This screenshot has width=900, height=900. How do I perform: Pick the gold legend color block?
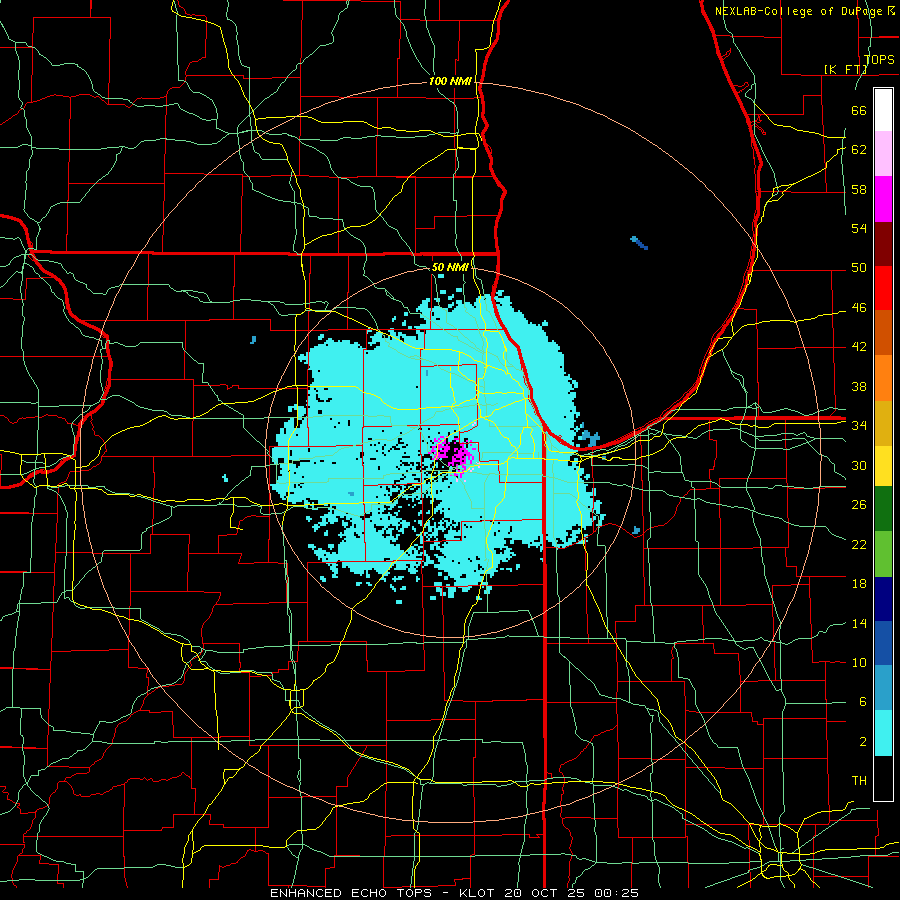click(883, 423)
